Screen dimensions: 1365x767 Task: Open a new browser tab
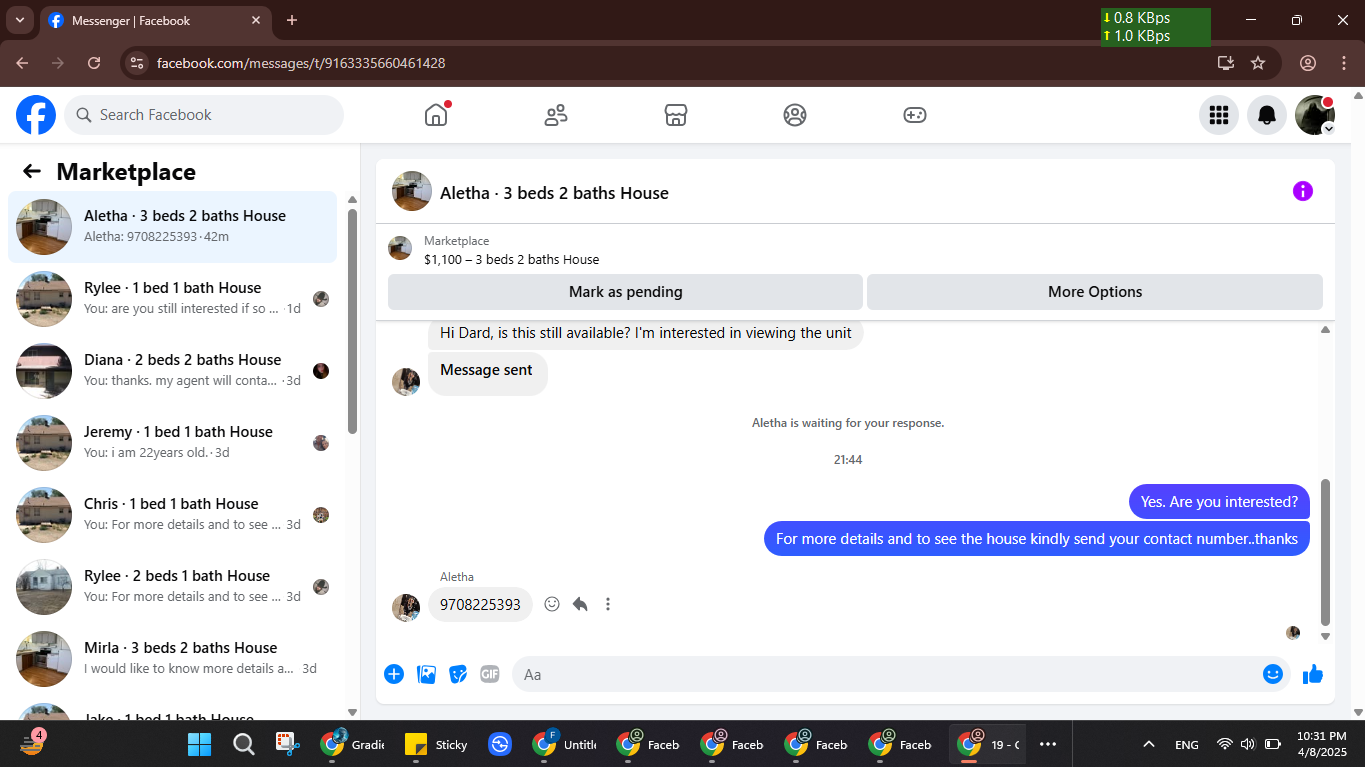click(292, 20)
